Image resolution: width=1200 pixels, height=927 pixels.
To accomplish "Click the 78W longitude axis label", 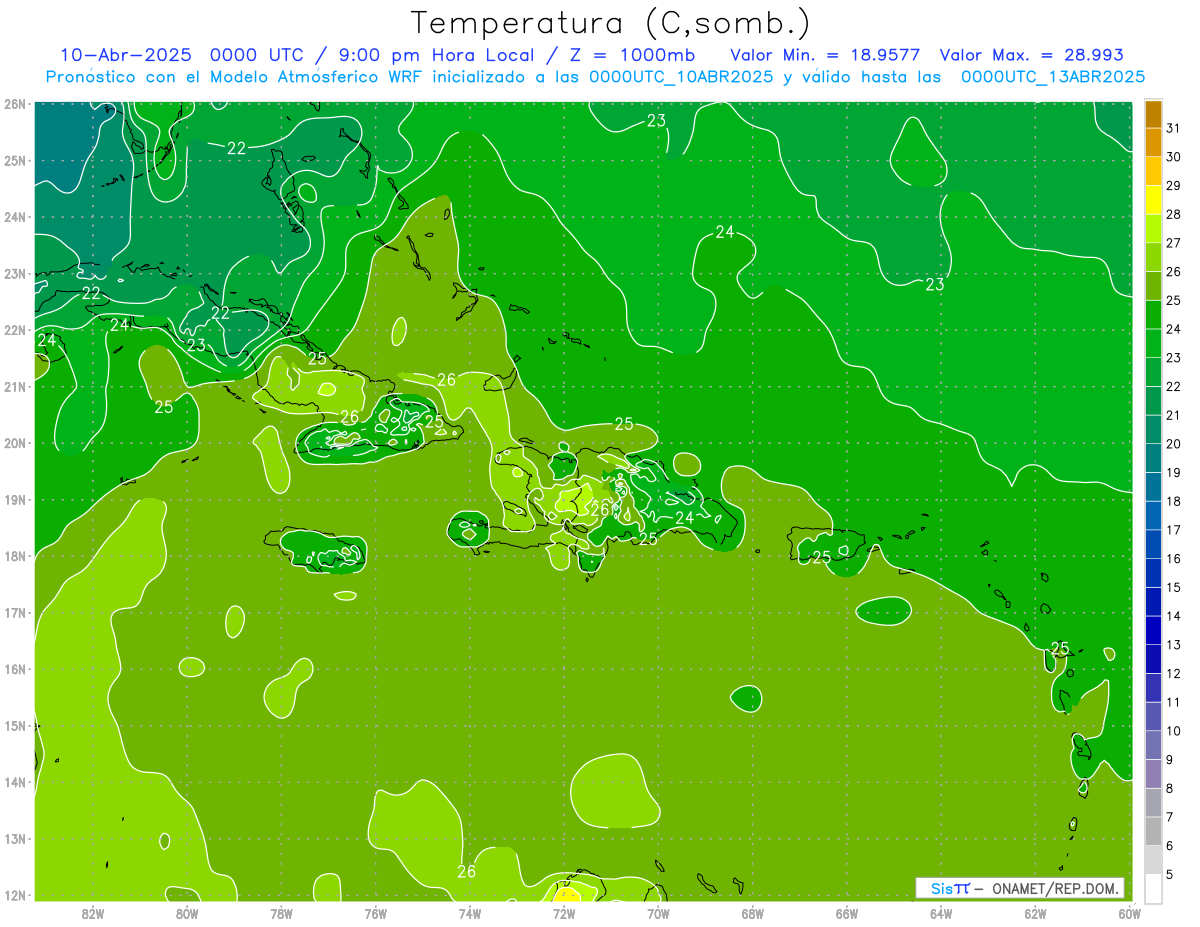I will pos(281,912).
